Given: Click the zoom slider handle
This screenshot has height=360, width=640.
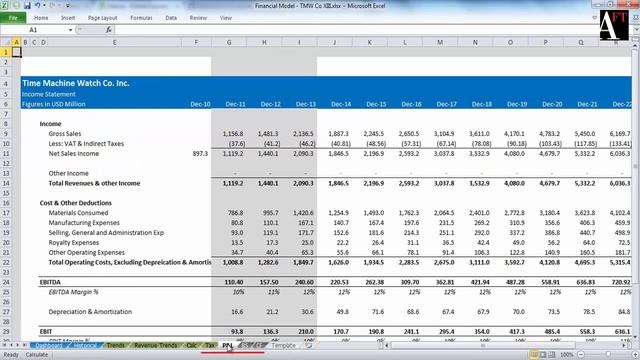Looking at the screenshot, I should click(x=608, y=355).
